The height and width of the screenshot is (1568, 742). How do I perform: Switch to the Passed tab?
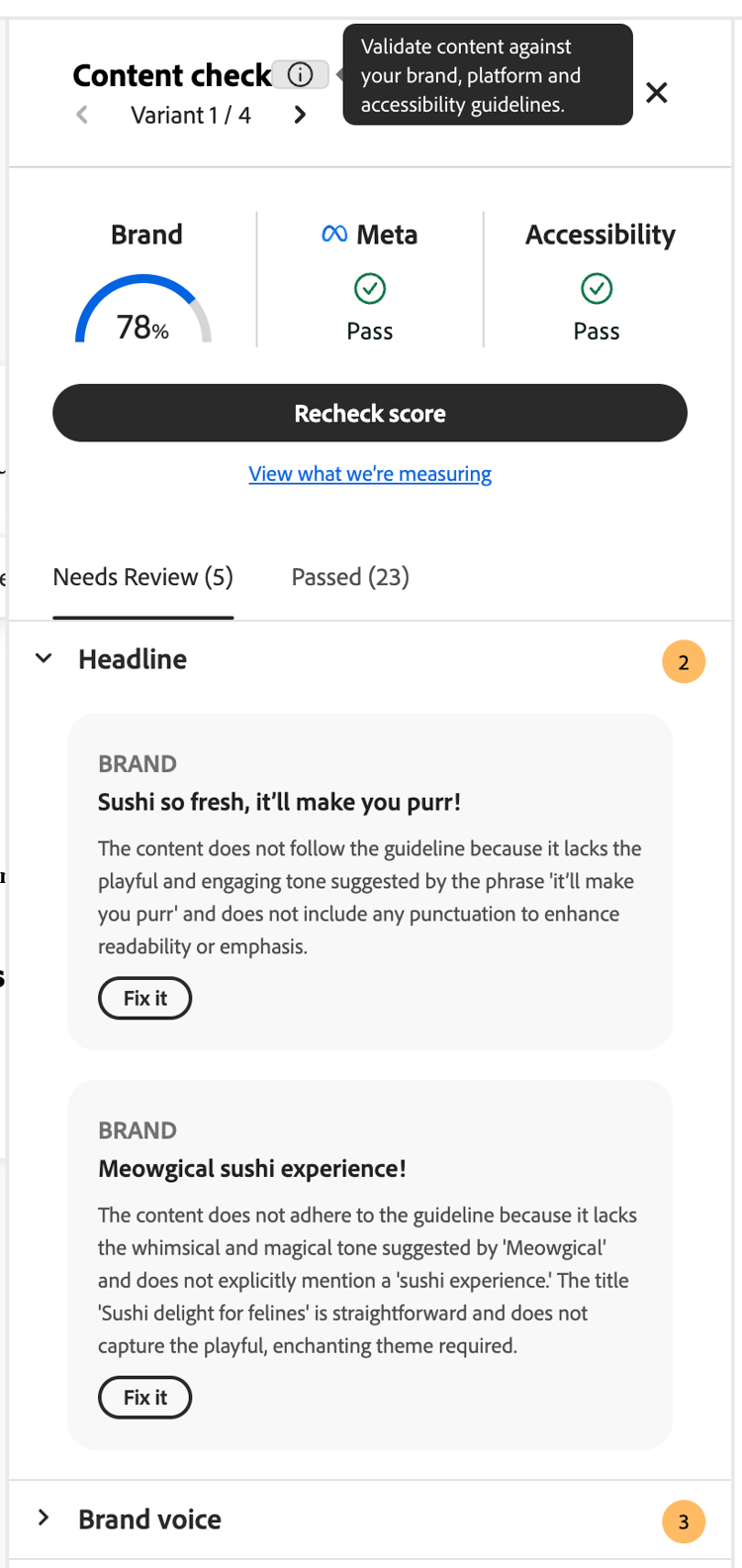[350, 577]
